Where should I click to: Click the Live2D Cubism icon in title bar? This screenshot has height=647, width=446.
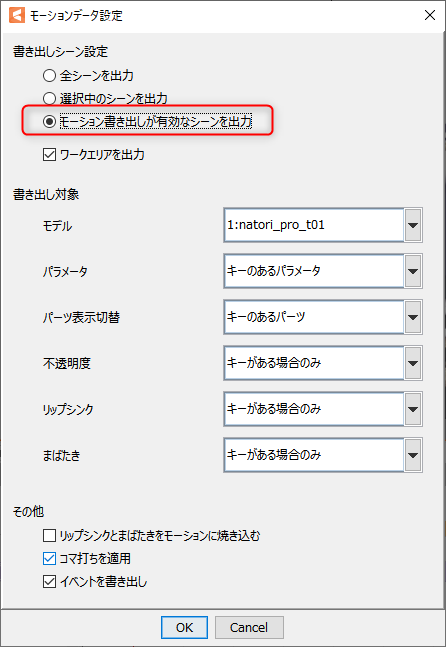17,16
